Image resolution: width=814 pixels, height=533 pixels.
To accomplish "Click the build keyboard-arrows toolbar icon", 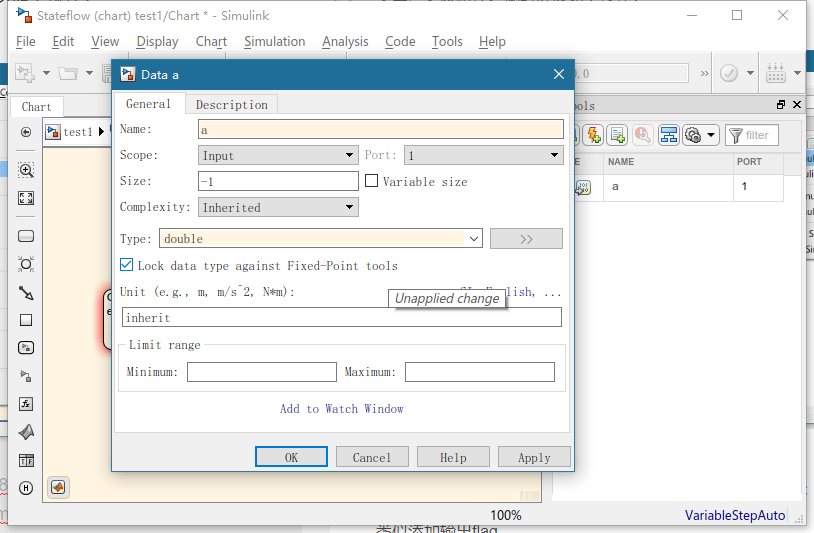I will [776, 73].
